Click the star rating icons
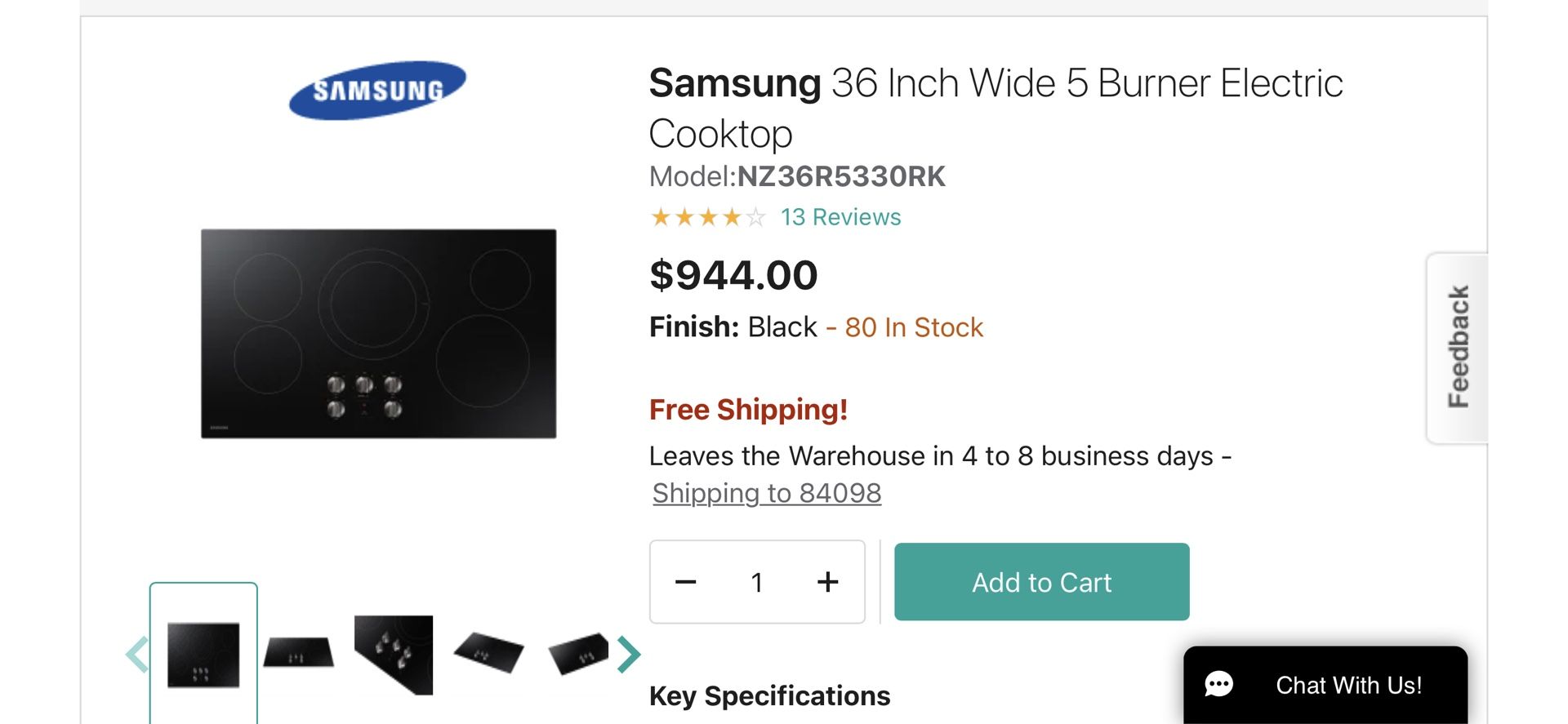 (707, 217)
